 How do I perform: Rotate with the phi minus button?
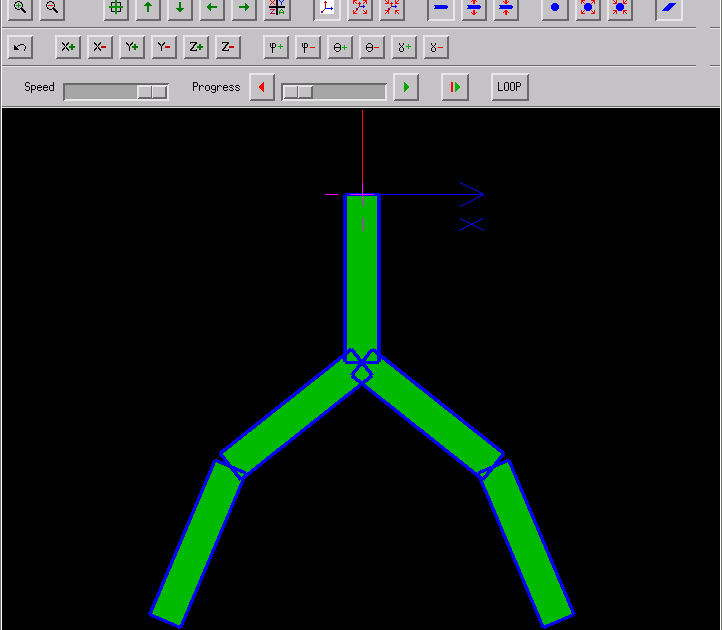[308, 47]
